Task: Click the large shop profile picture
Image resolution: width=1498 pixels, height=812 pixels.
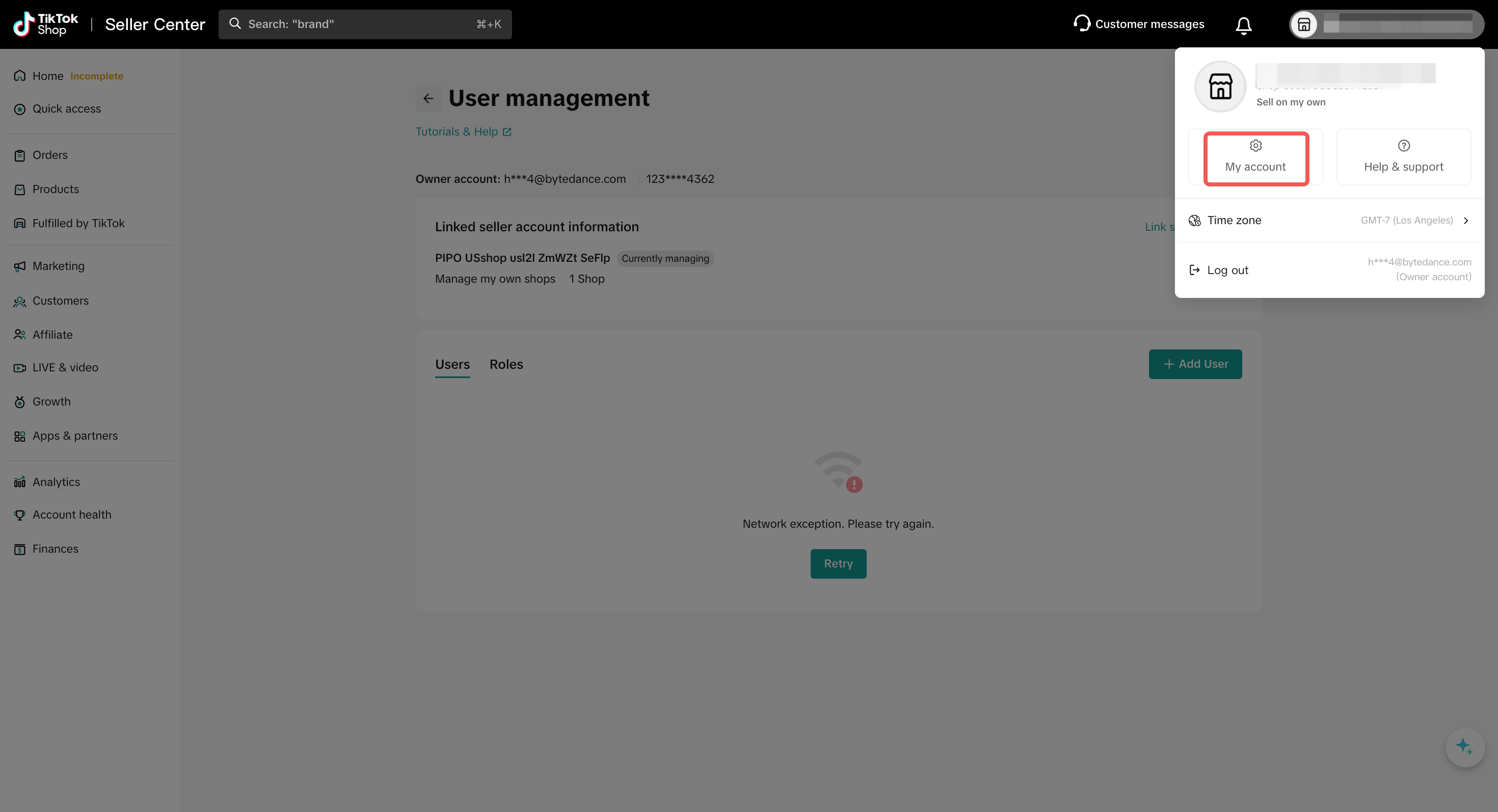Action: click(1220, 87)
